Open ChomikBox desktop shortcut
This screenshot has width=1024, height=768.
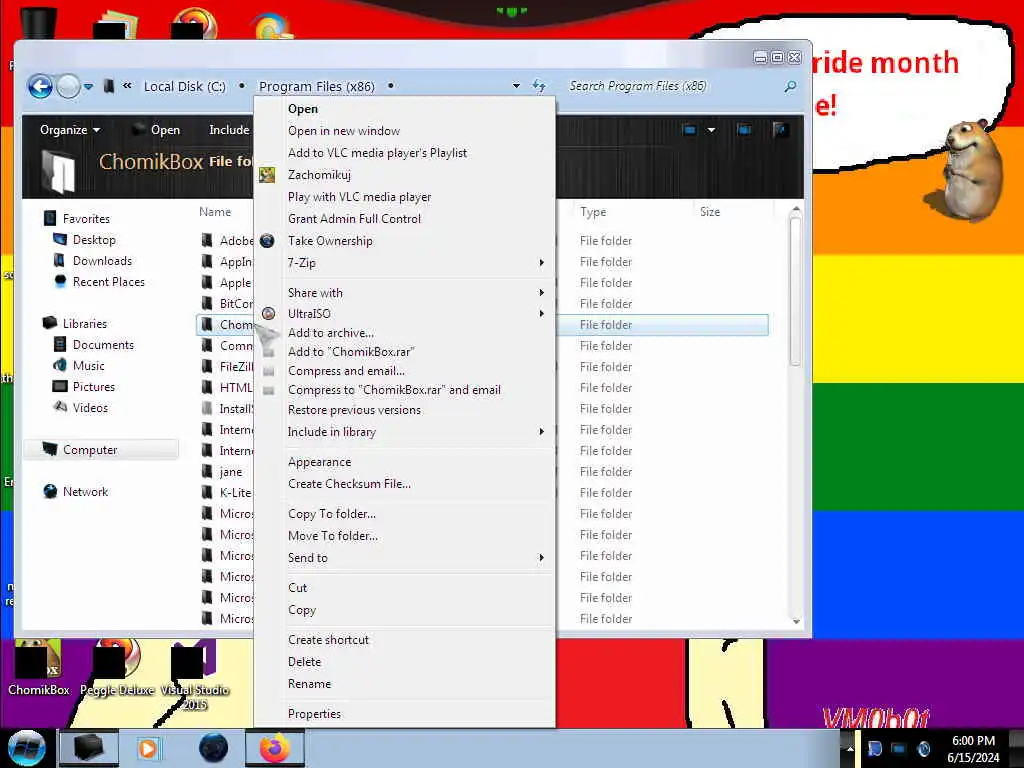pyautogui.click(x=39, y=668)
